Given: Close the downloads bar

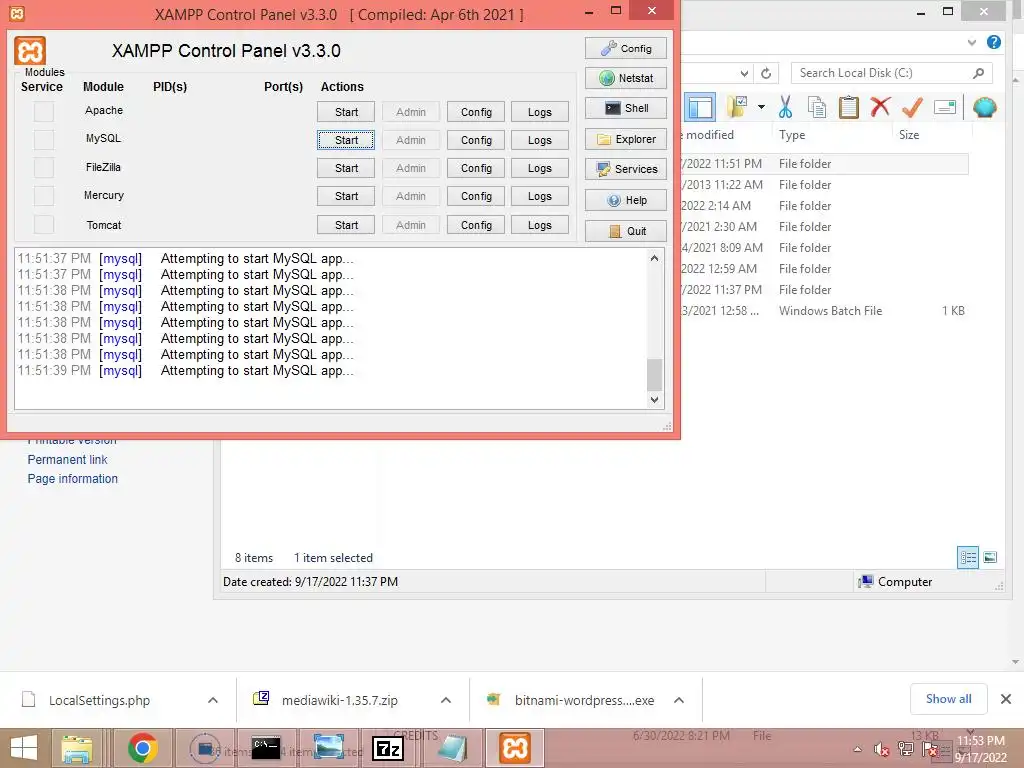Looking at the screenshot, I should pyautogui.click(x=1006, y=699).
